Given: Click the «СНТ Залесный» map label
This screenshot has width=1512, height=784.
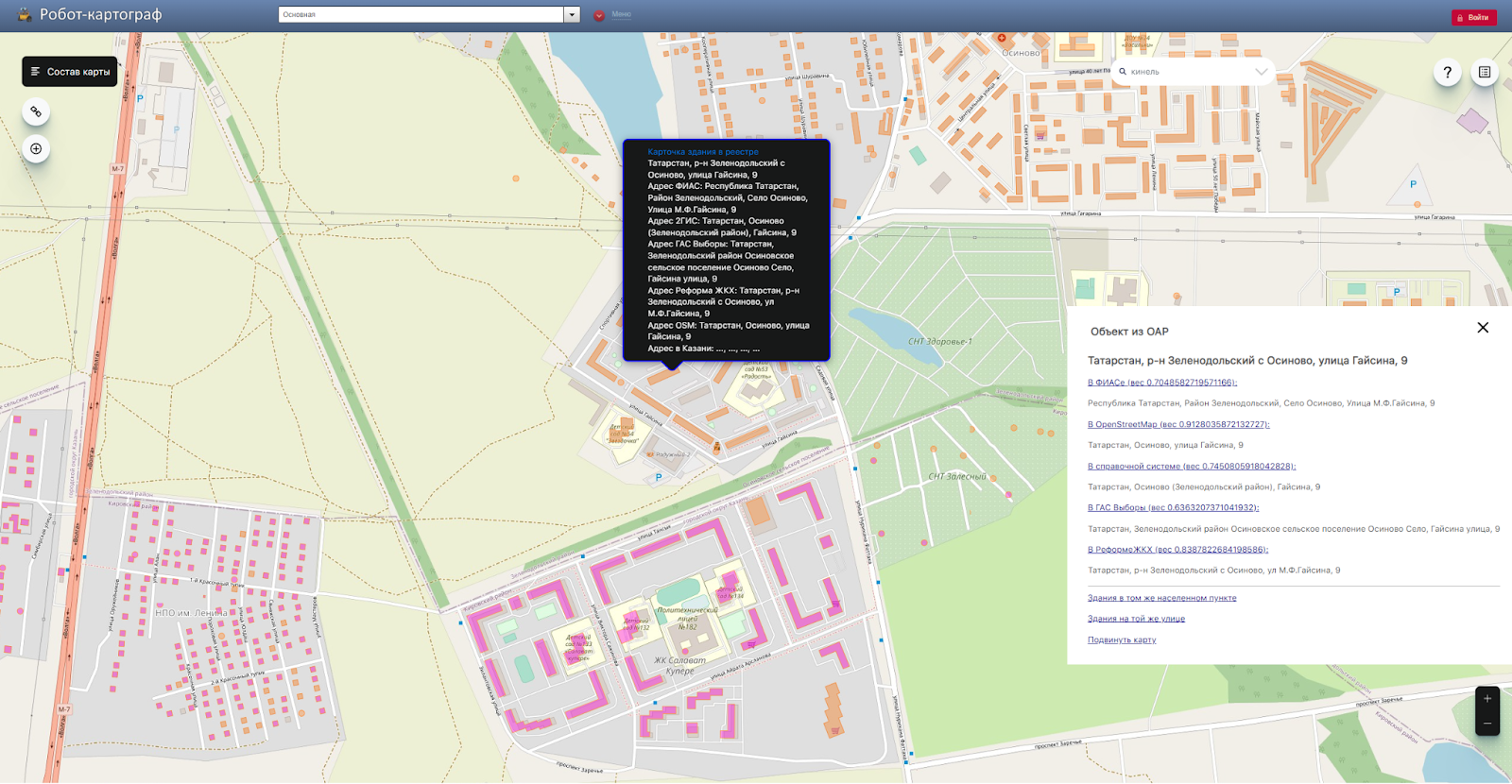Looking at the screenshot, I should pyautogui.click(x=956, y=476).
